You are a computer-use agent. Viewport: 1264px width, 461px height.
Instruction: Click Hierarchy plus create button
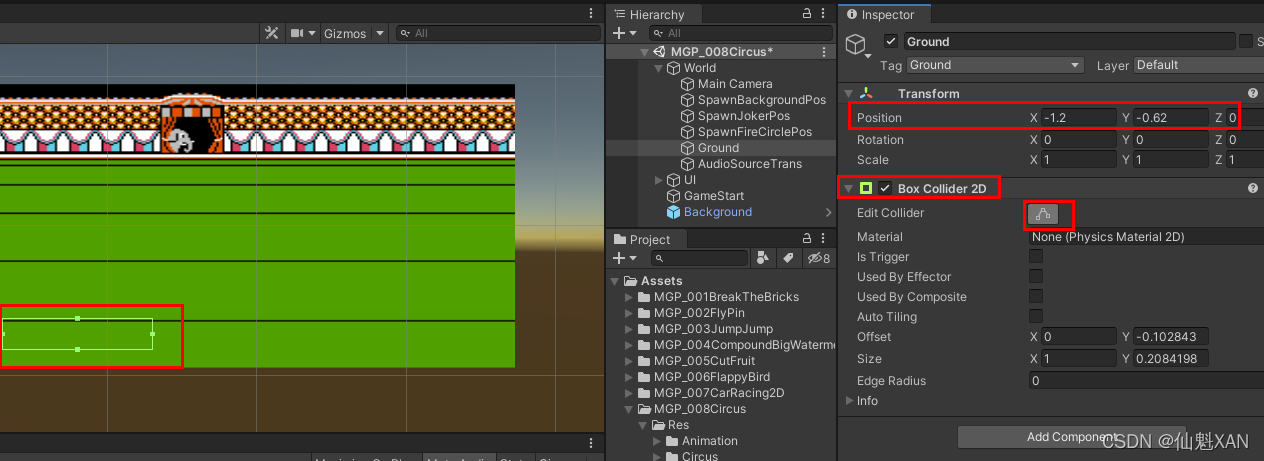[x=623, y=33]
